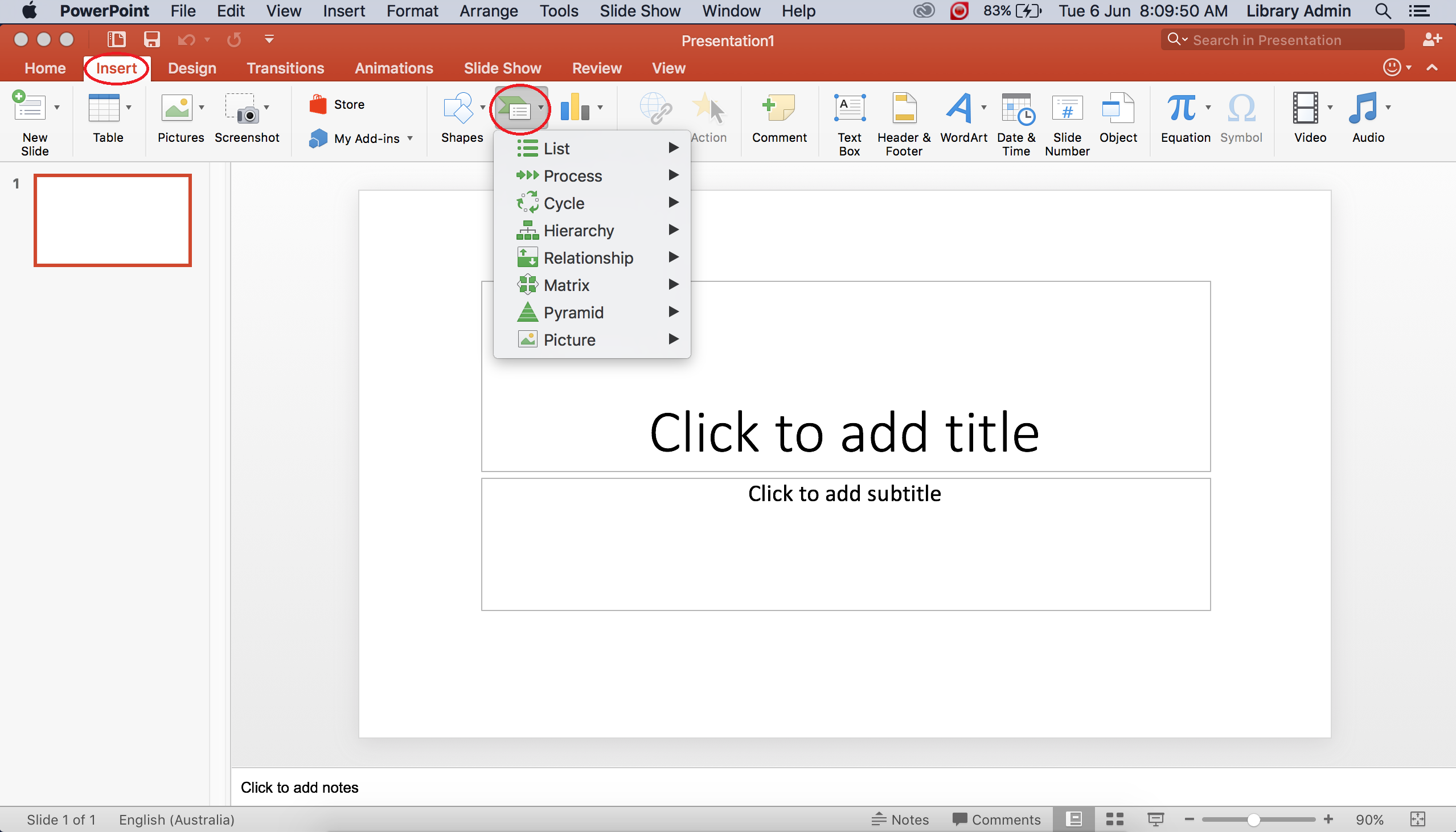Click the zoom slider handle
The image size is (1456, 832).
[x=1253, y=819]
